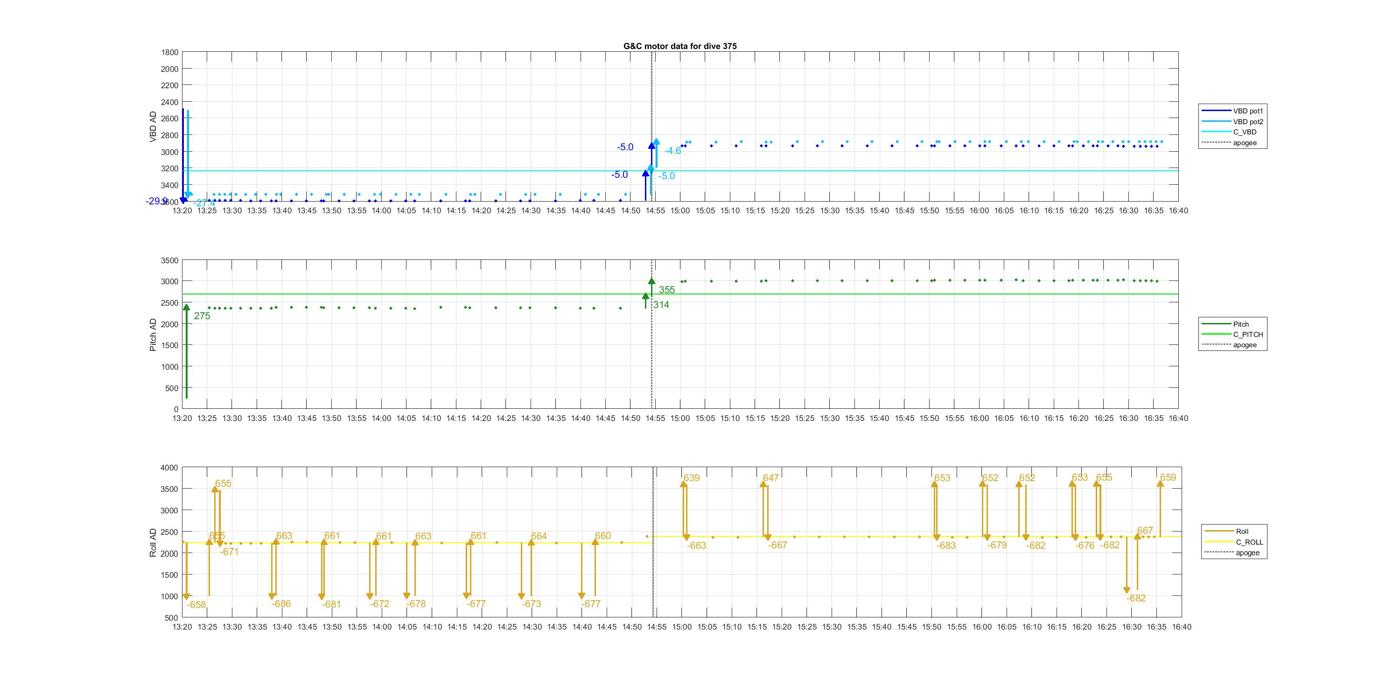Click the '-663' roll data label

click(x=696, y=546)
